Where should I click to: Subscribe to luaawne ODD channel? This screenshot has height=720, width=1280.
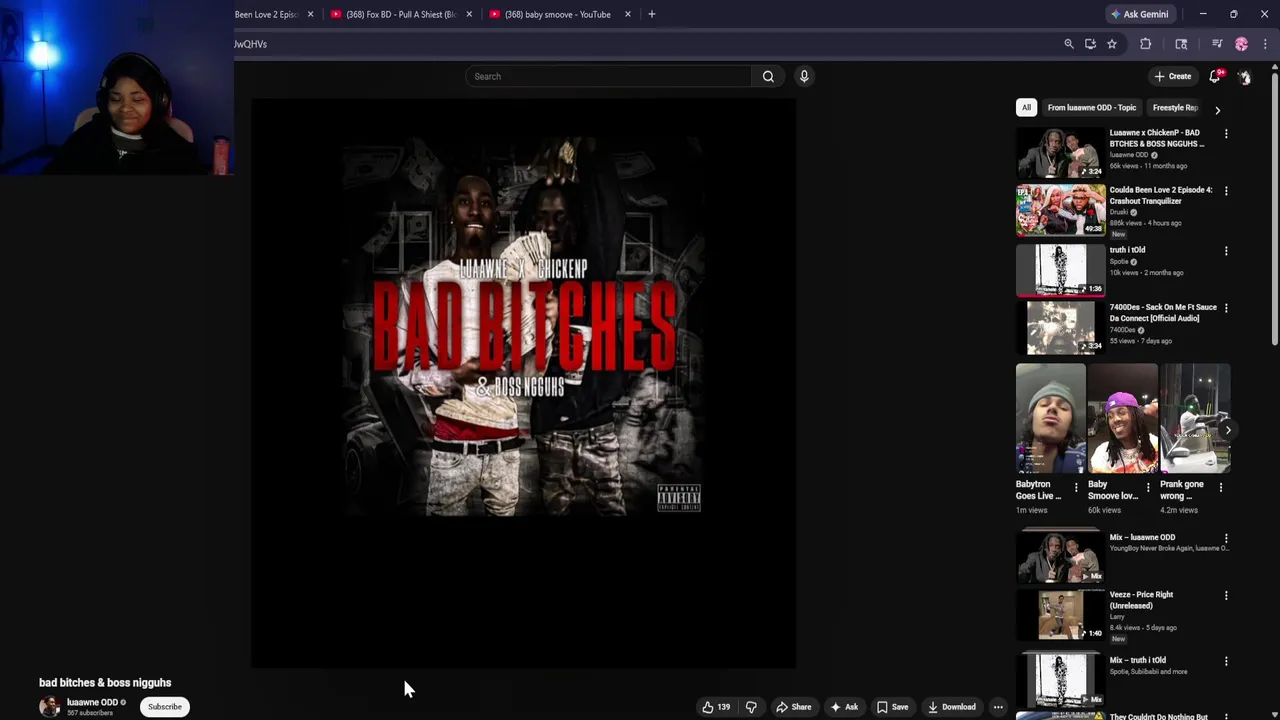point(165,707)
